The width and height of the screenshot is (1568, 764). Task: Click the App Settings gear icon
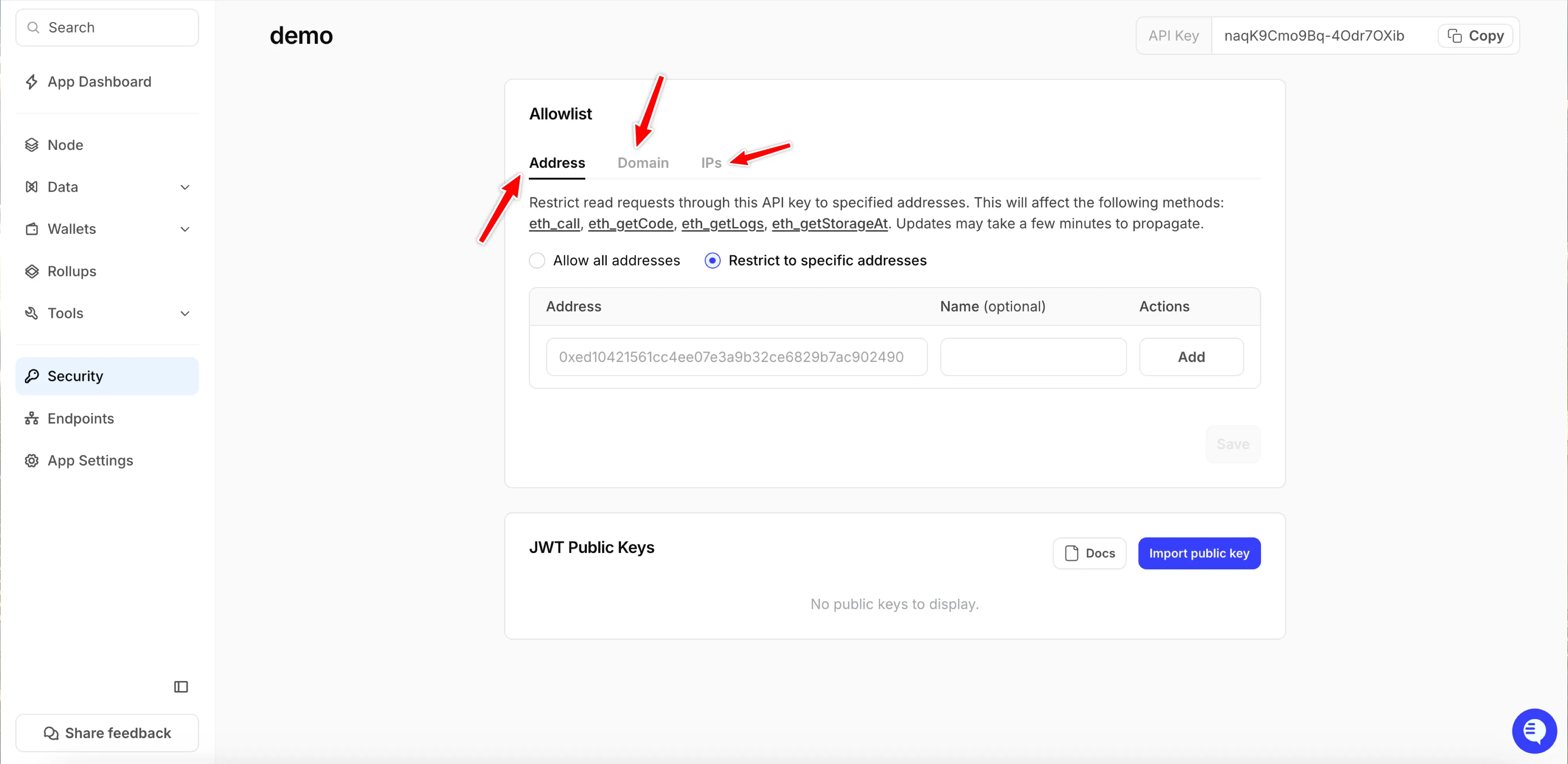pyautogui.click(x=32, y=460)
